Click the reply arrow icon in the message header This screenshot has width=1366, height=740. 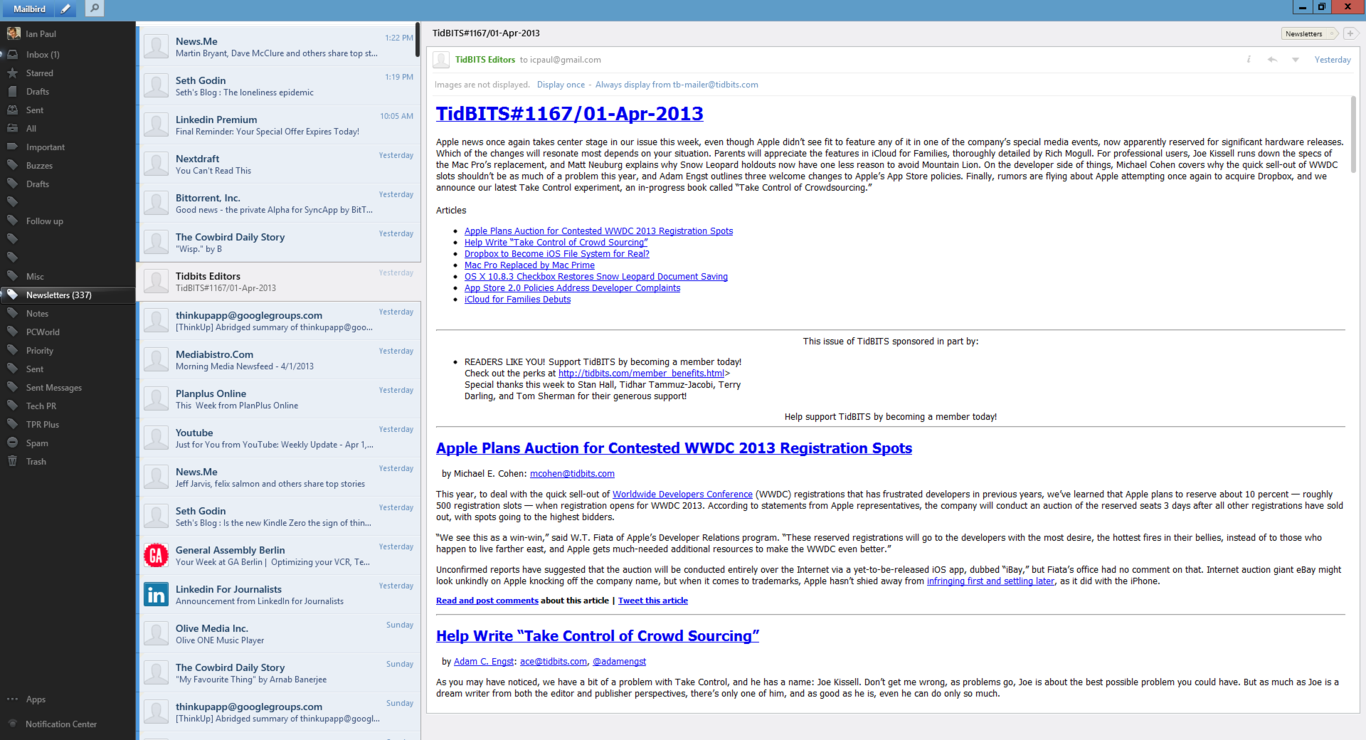click(1272, 60)
